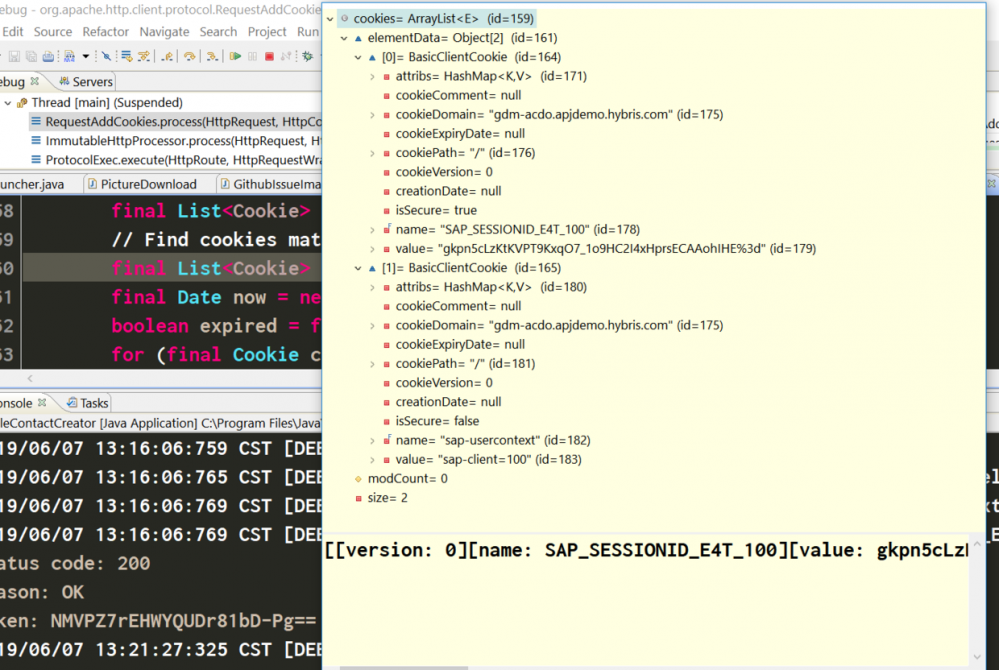Collapse the [0]= BasicClientCookie (id=164) node

point(358,57)
